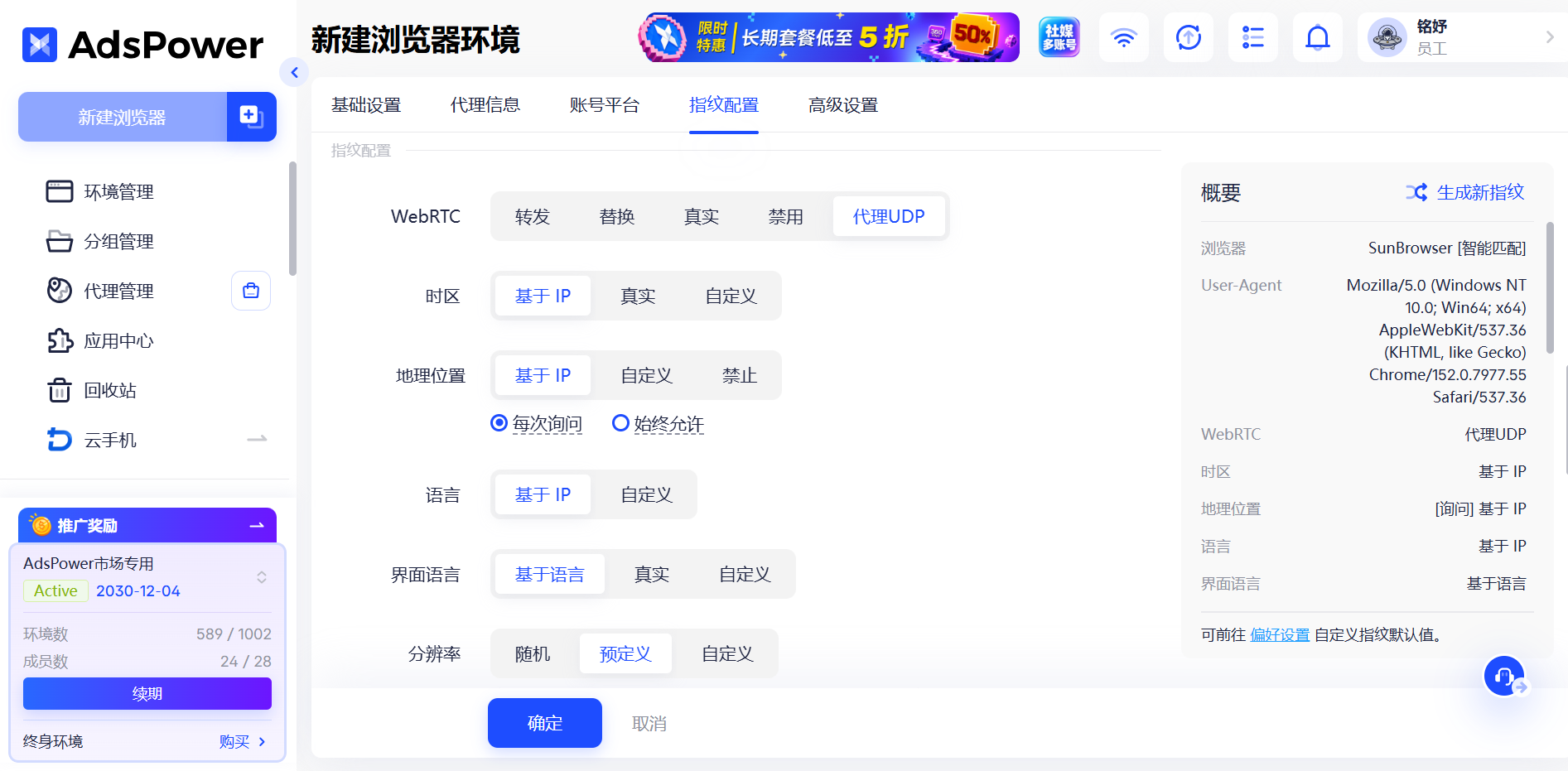Open the task list icon in header

[x=1253, y=37]
